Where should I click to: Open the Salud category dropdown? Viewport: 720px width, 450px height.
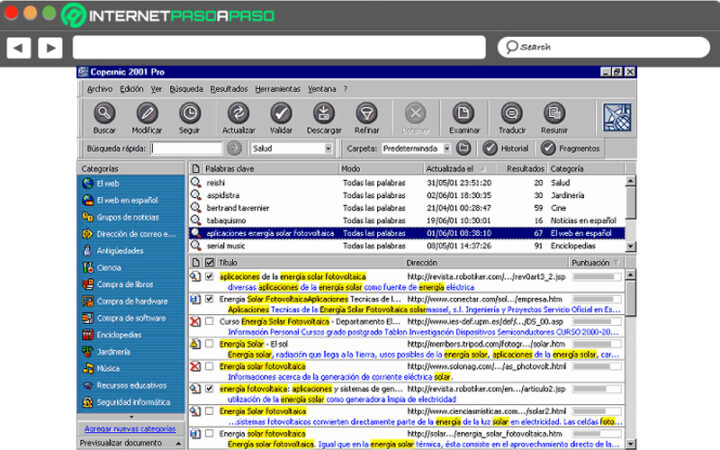coord(328,148)
